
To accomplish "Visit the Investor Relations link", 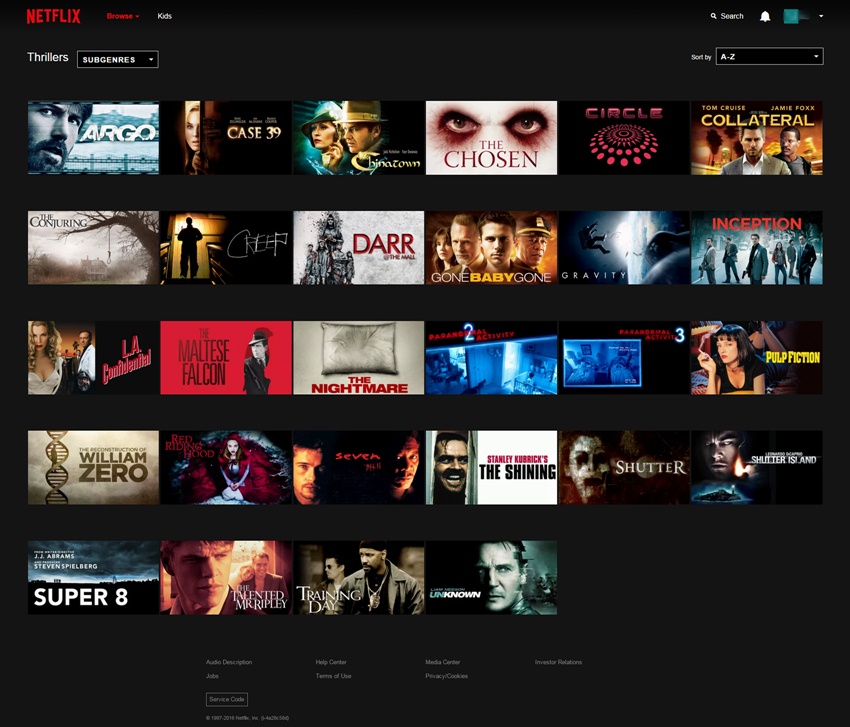I will pyautogui.click(x=558, y=662).
